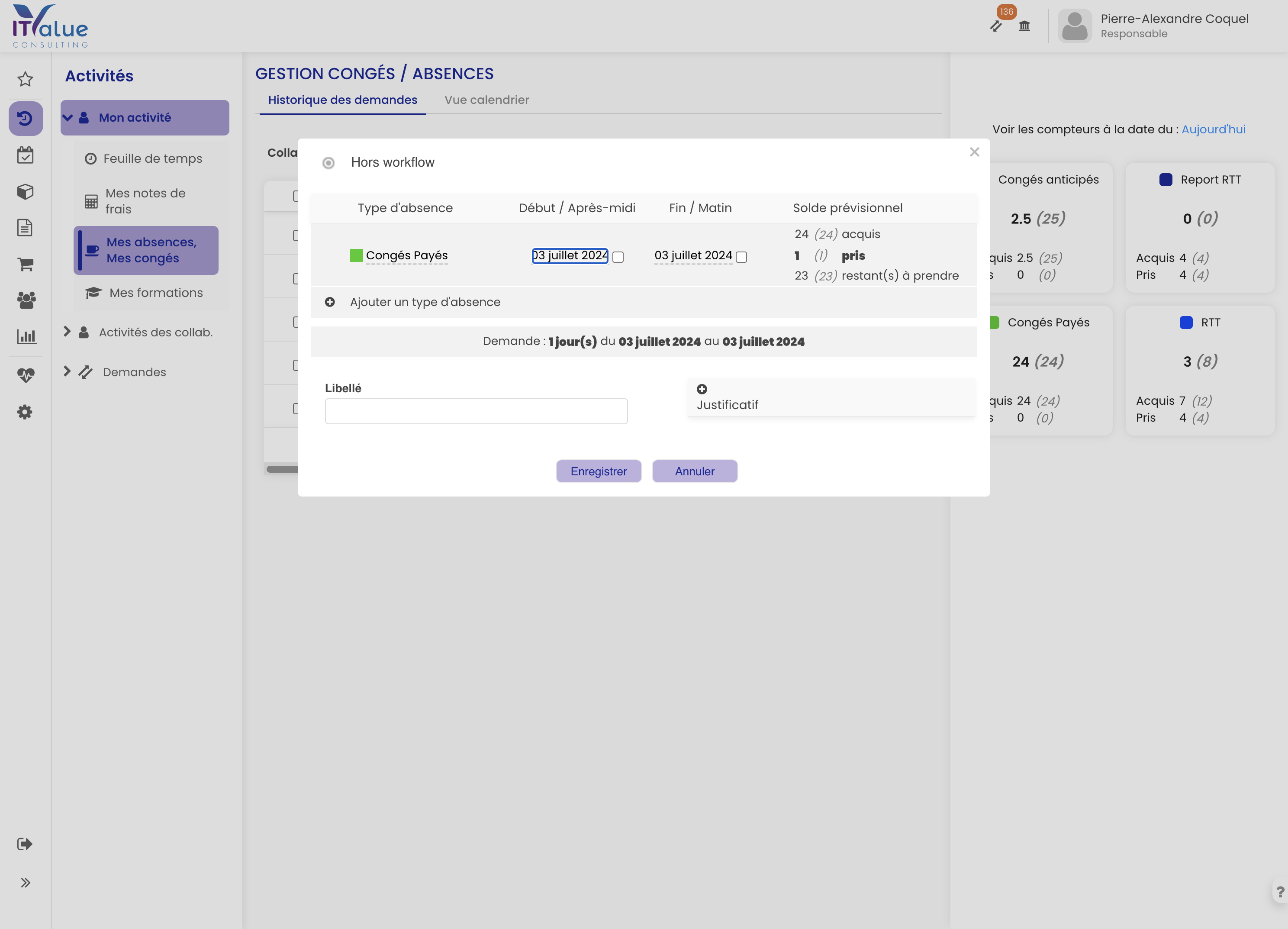Toggle the Début après-midi checkbox

click(618, 258)
